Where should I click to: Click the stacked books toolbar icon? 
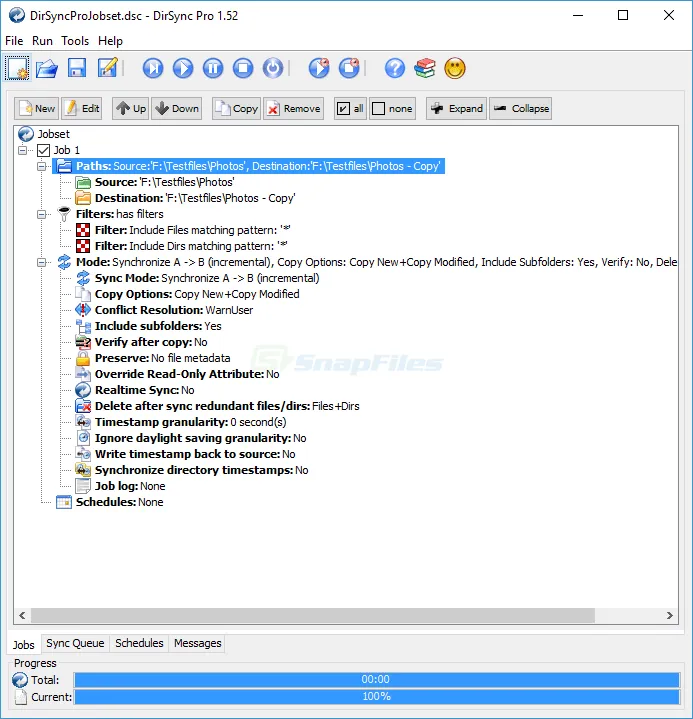click(x=425, y=68)
